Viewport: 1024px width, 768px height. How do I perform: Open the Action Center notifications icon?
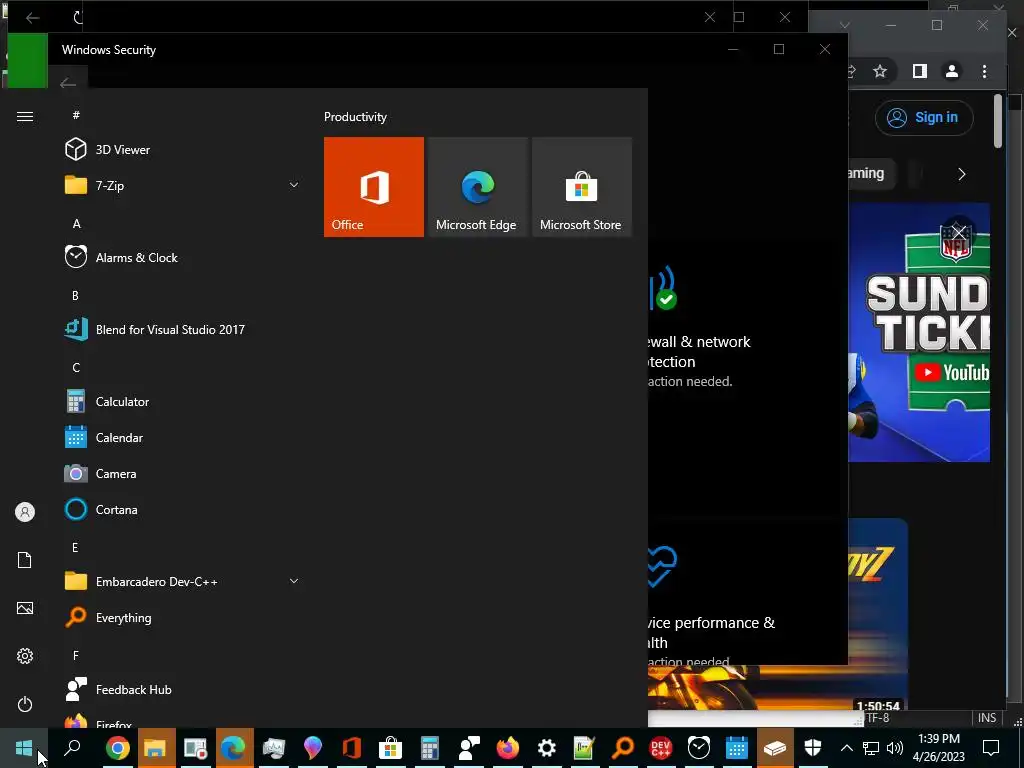click(x=991, y=748)
